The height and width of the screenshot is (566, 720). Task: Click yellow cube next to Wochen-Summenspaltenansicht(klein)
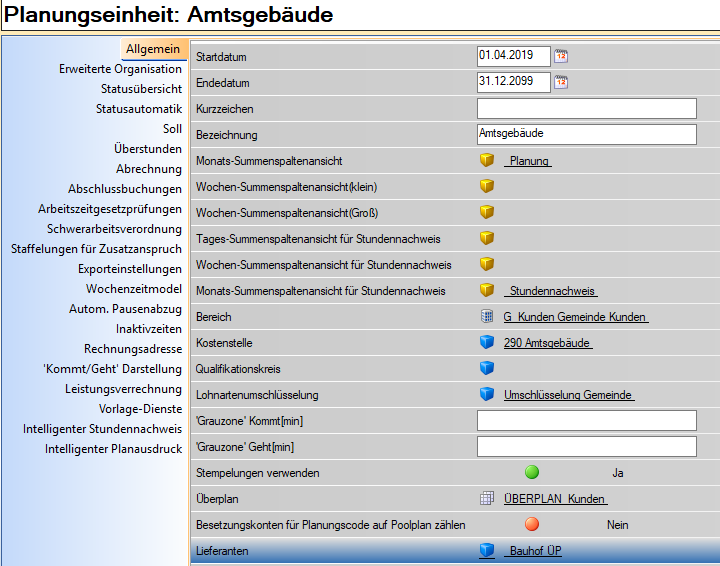point(487,187)
